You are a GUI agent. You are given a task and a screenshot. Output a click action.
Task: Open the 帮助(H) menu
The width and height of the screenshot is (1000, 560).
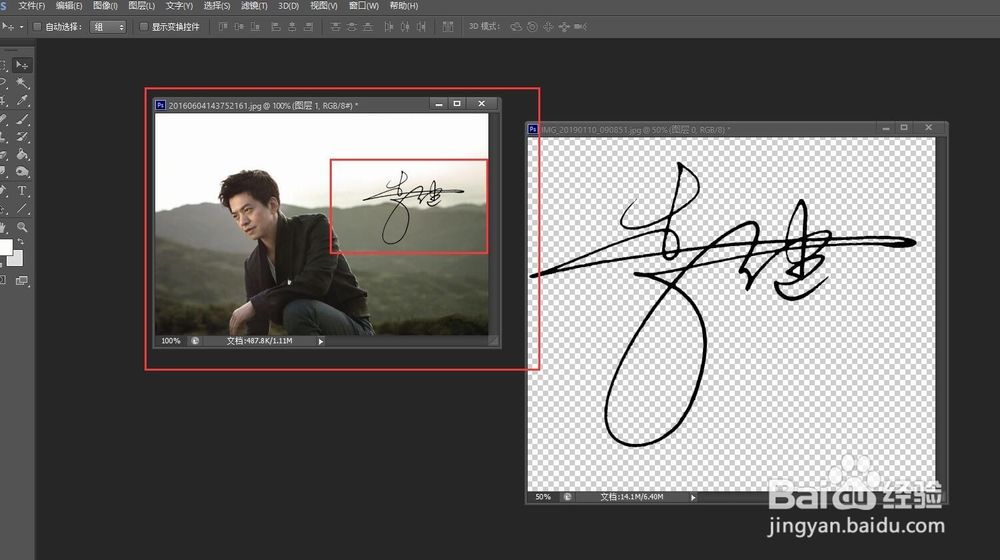point(404,6)
